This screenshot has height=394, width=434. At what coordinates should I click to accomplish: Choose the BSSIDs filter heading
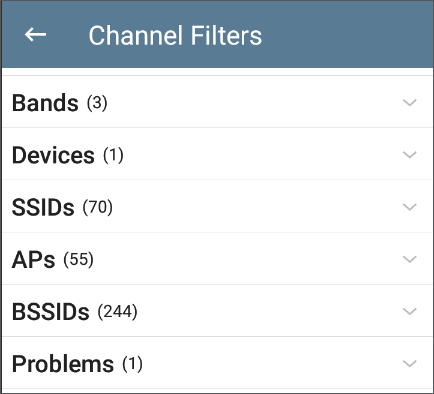[x=51, y=312]
